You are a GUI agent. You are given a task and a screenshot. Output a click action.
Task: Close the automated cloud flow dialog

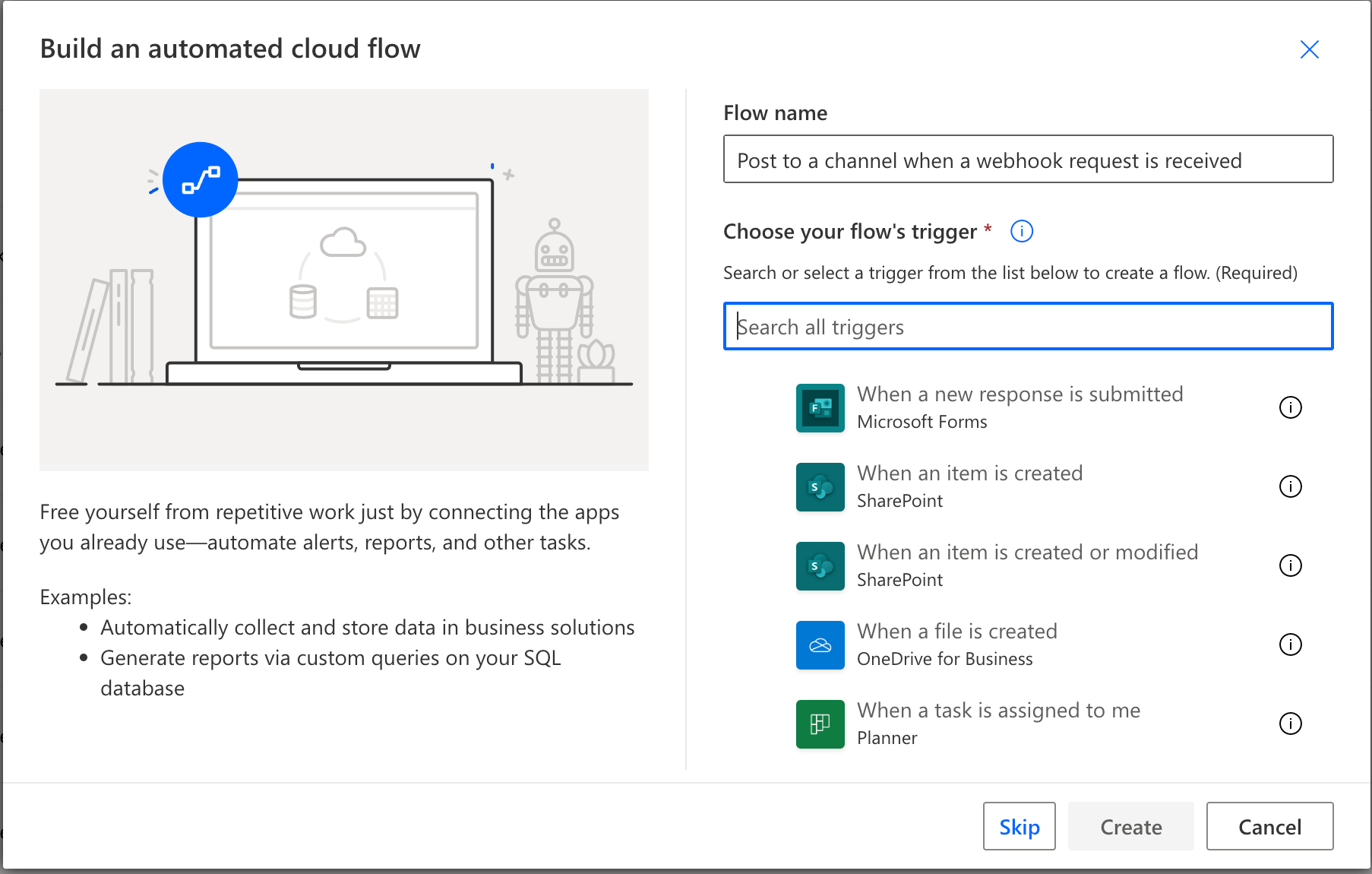pyautogui.click(x=1309, y=50)
